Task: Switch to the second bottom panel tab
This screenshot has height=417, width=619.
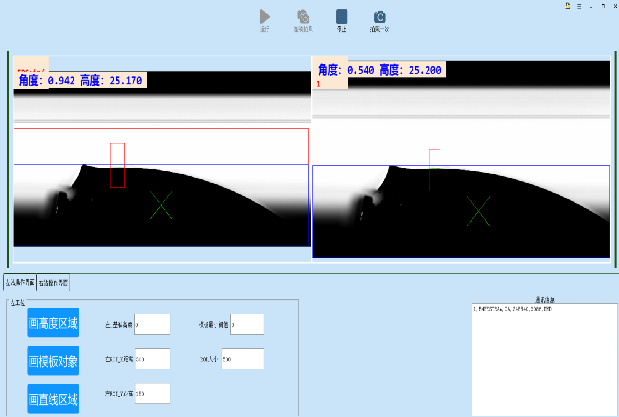Action: tap(52, 283)
